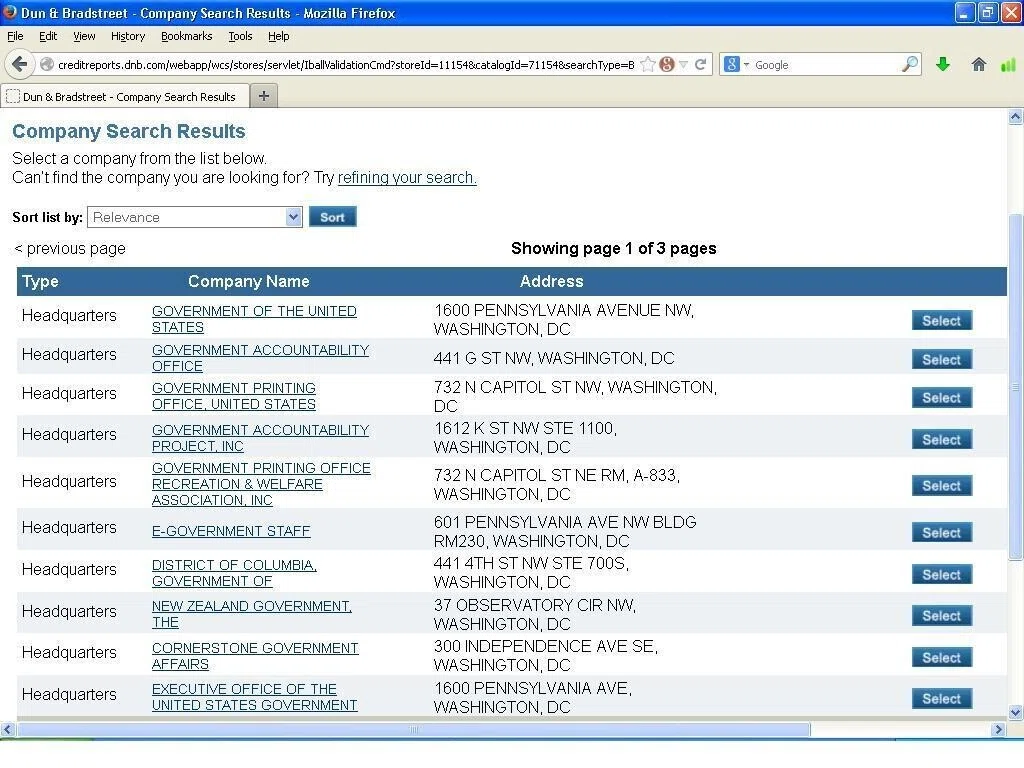This screenshot has height=768, width=1024.
Task: Open a new tab with the plus button
Action: tap(264, 96)
